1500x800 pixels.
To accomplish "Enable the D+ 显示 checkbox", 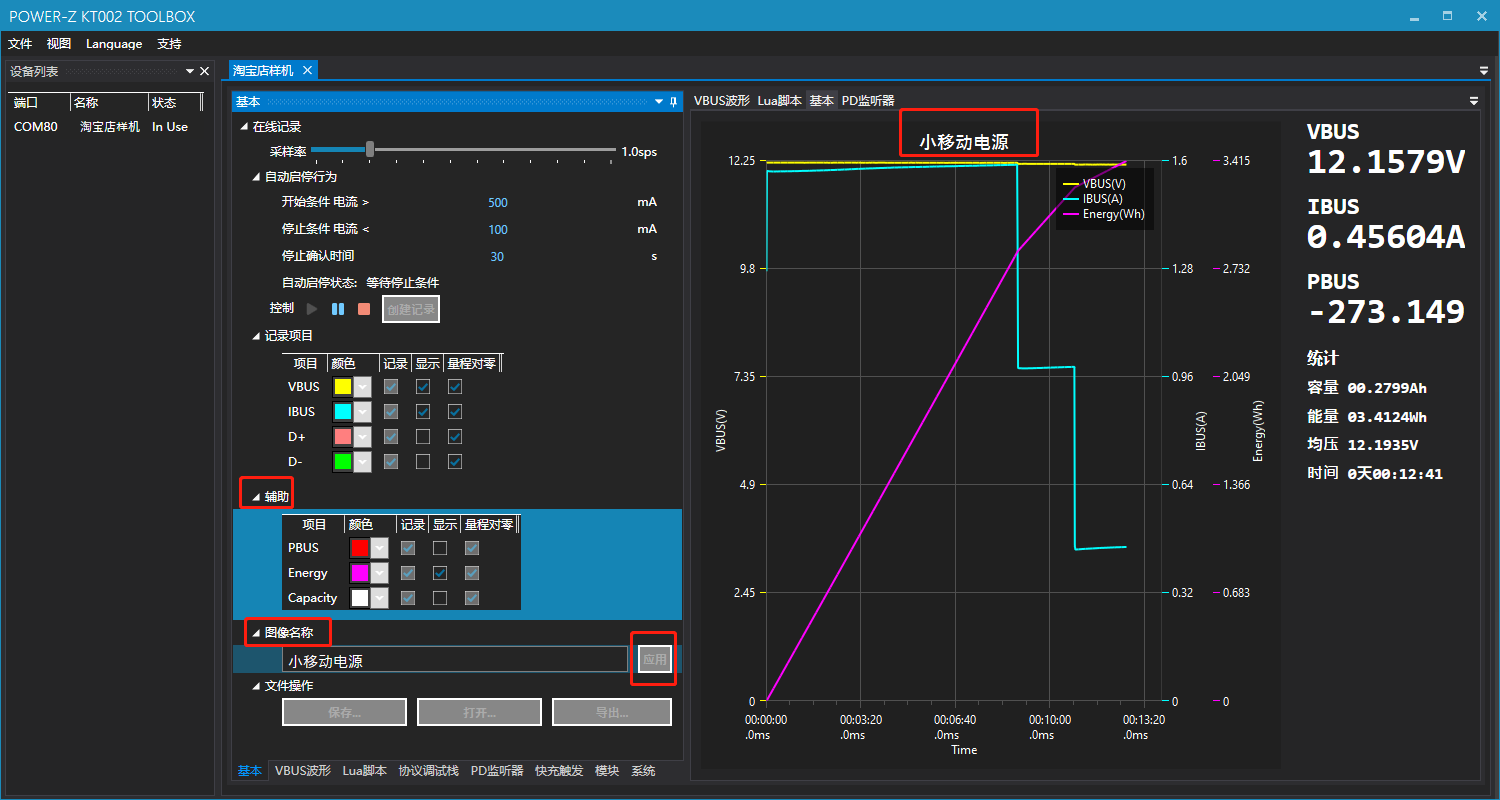I will tap(424, 436).
